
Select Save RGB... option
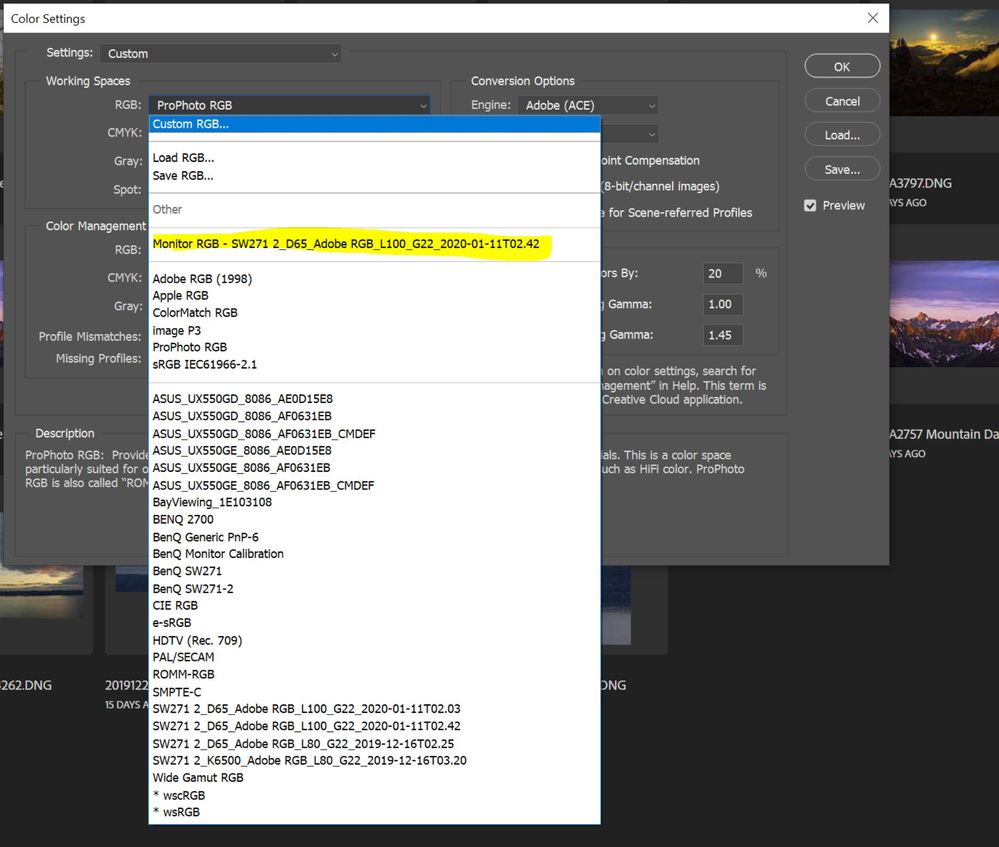coord(375,175)
